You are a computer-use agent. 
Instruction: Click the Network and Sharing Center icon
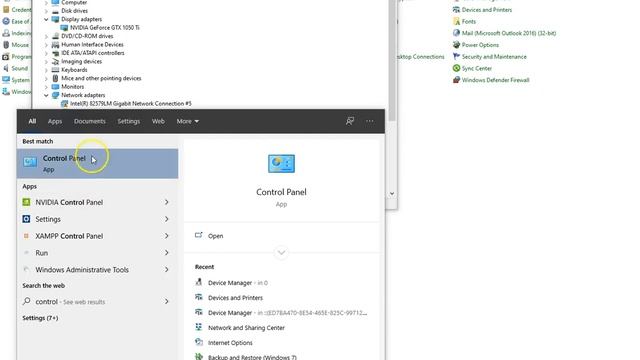pos(199,327)
